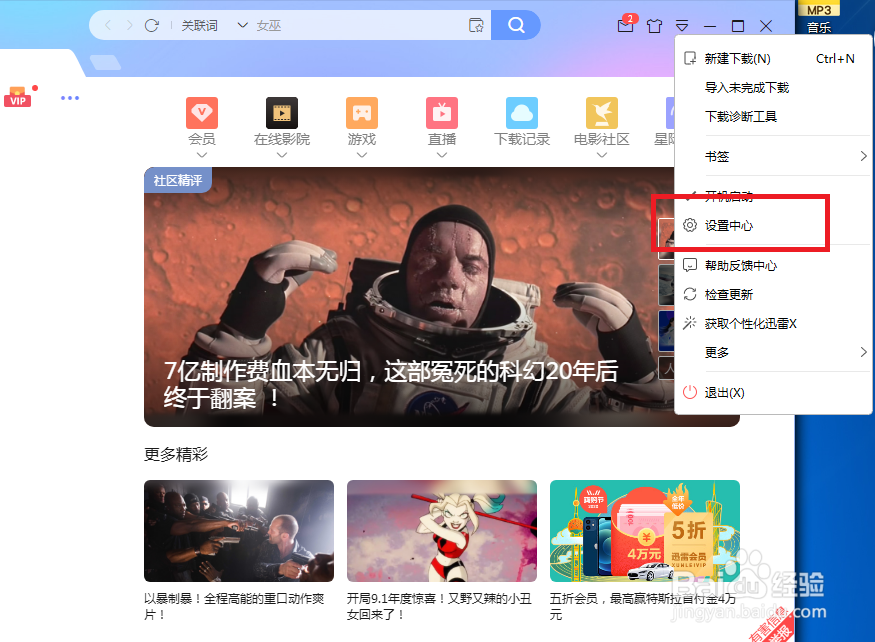The image size is (875, 642).
Task: Select 新建下载(N) menu item
Action: click(x=773, y=59)
